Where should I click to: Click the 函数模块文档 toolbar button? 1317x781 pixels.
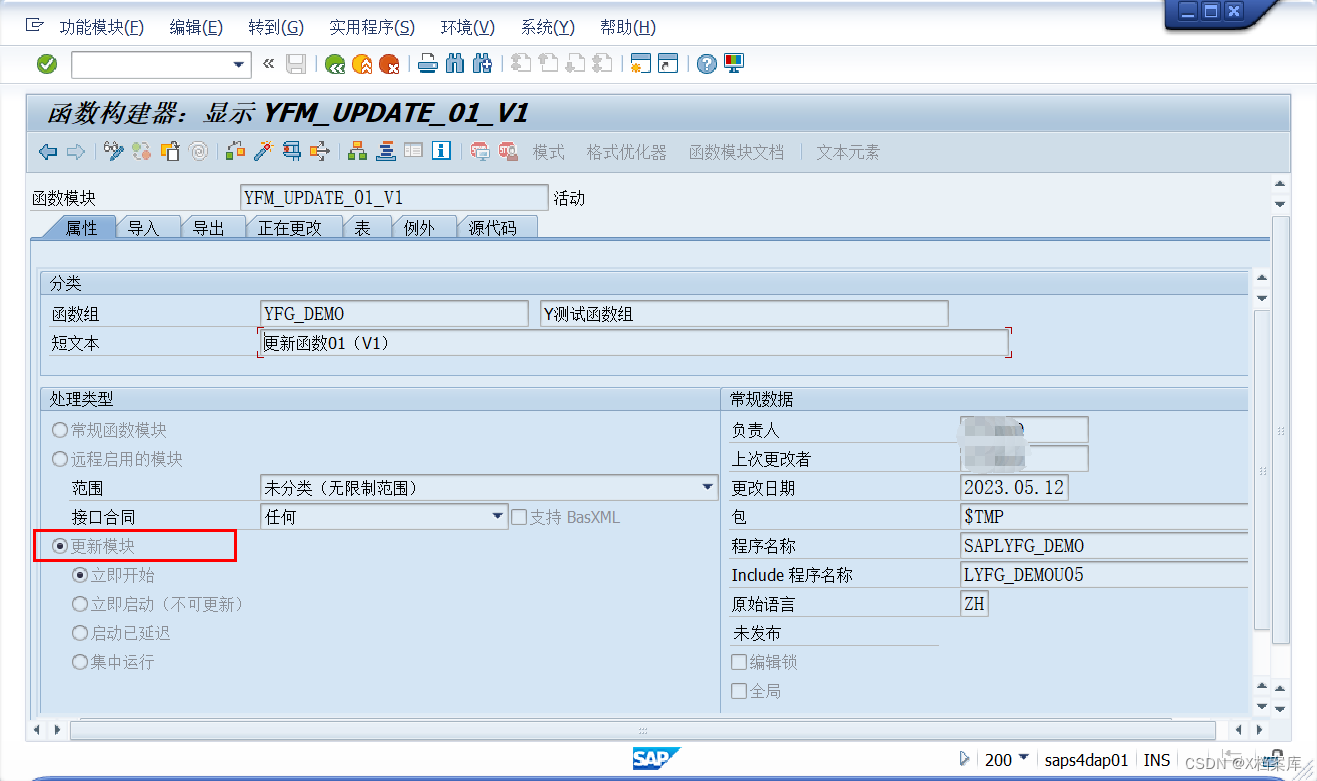coord(737,152)
